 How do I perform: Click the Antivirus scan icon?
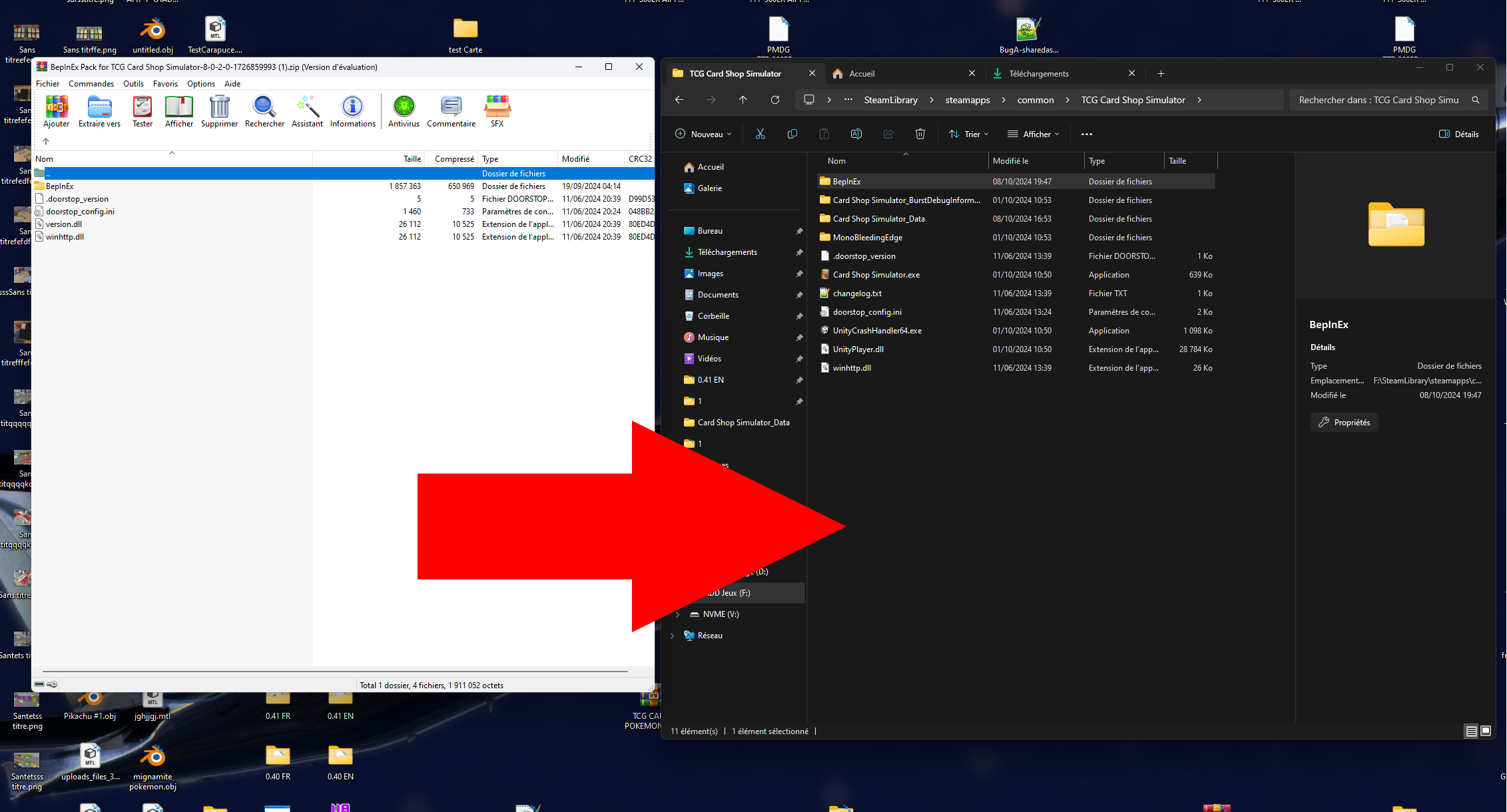click(x=404, y=110)
